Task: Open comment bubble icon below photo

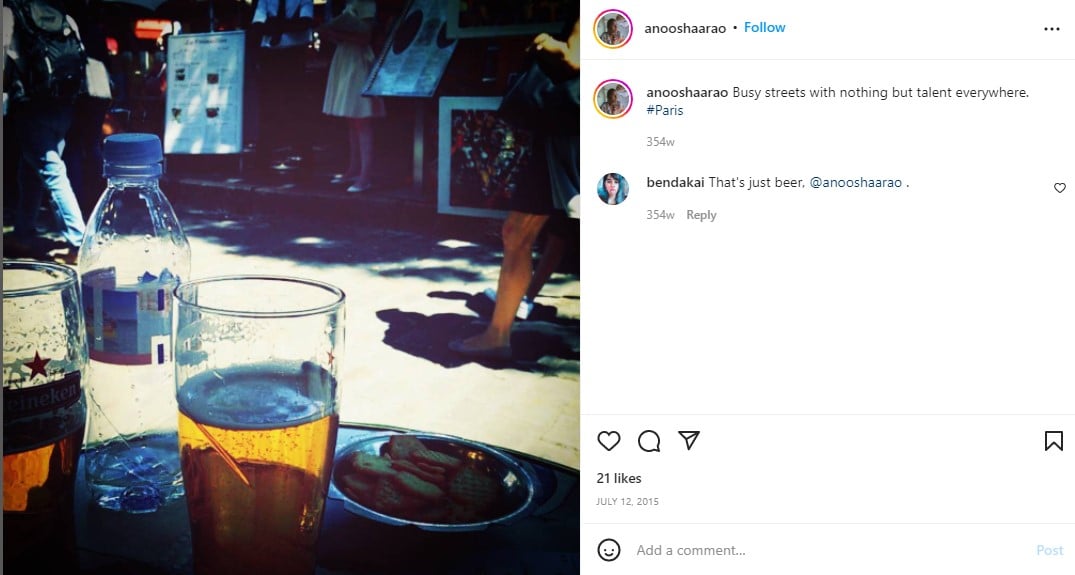Action: coord(649,441)
